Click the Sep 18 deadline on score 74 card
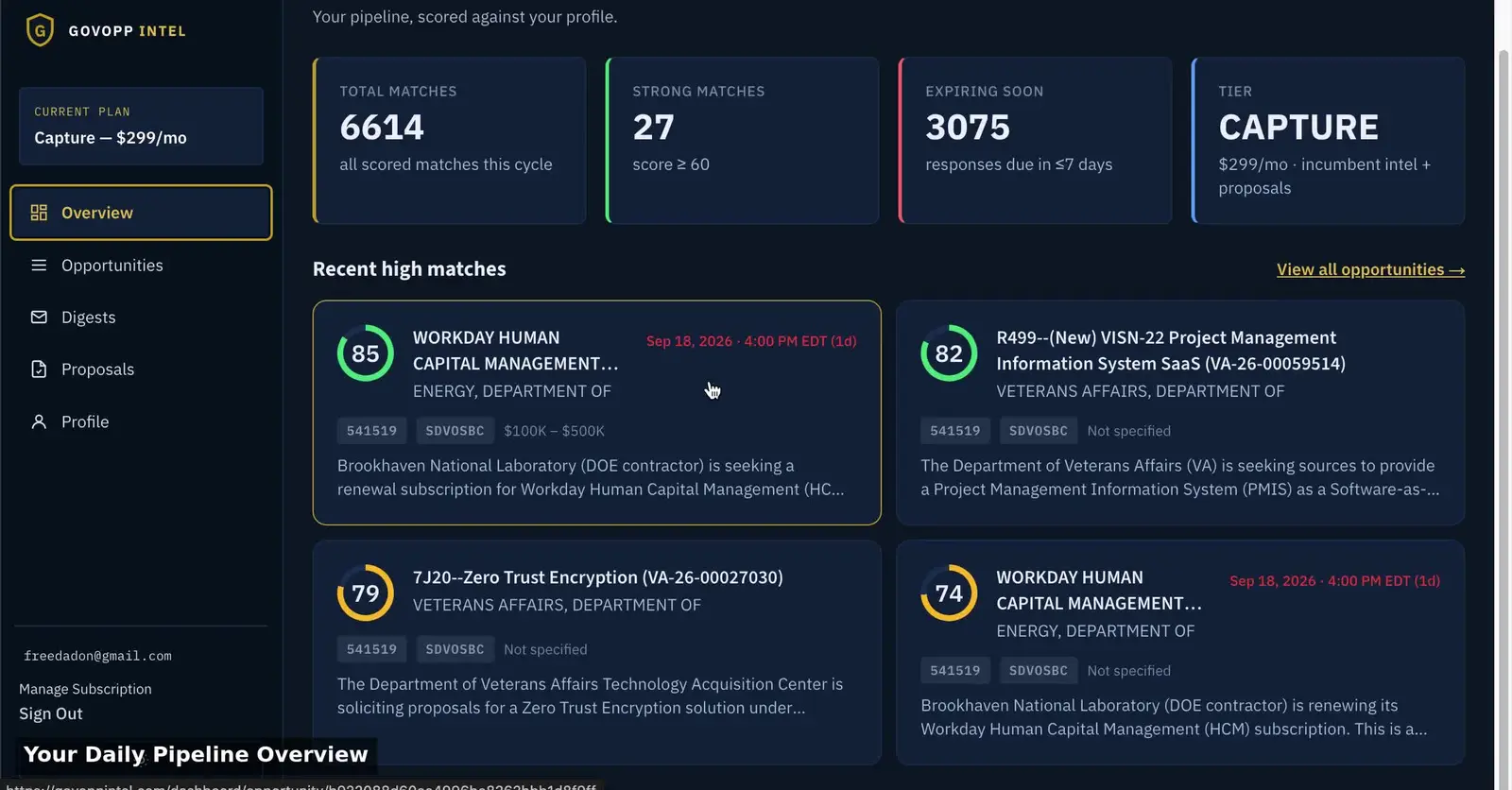Image resolution: width=1512 pixels, height=790 pixels. click(x=1334, y=581)
